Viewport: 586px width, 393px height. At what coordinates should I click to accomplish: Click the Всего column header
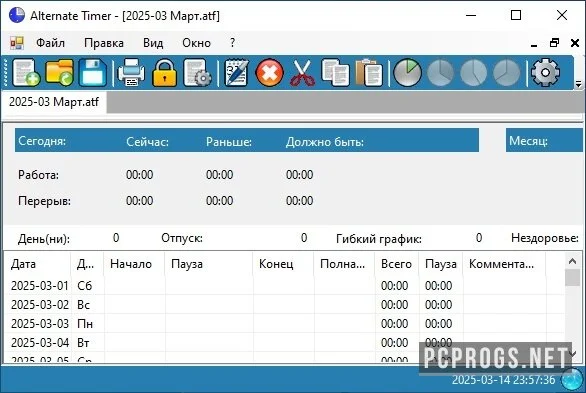coord(397,264)
